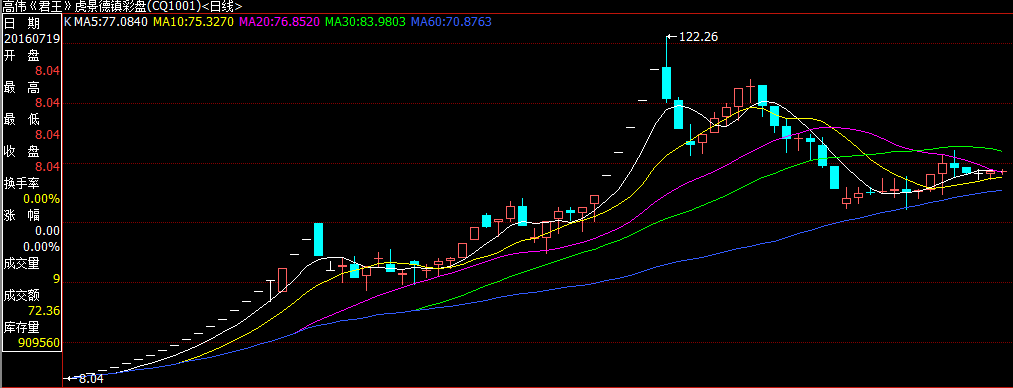
Task: Click the 收盘 label
Action: point(23,151)
